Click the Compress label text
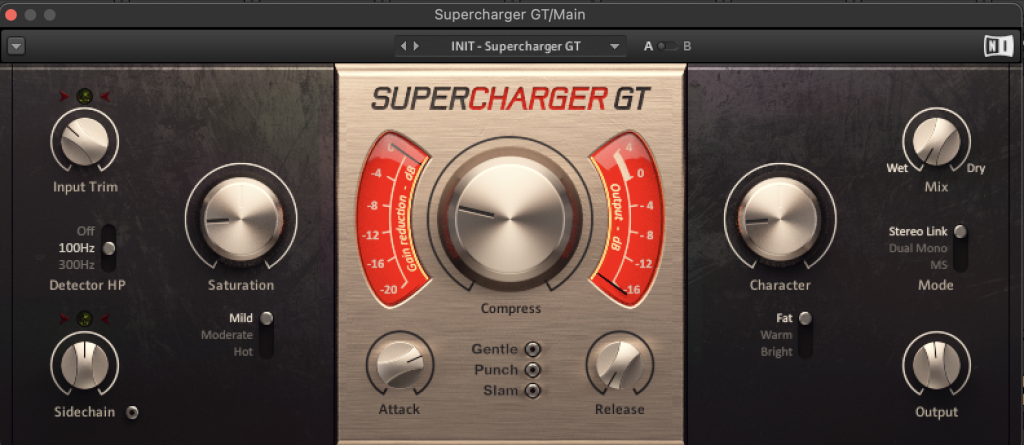Screen dimensions: 1024x445 coord(511,308)
